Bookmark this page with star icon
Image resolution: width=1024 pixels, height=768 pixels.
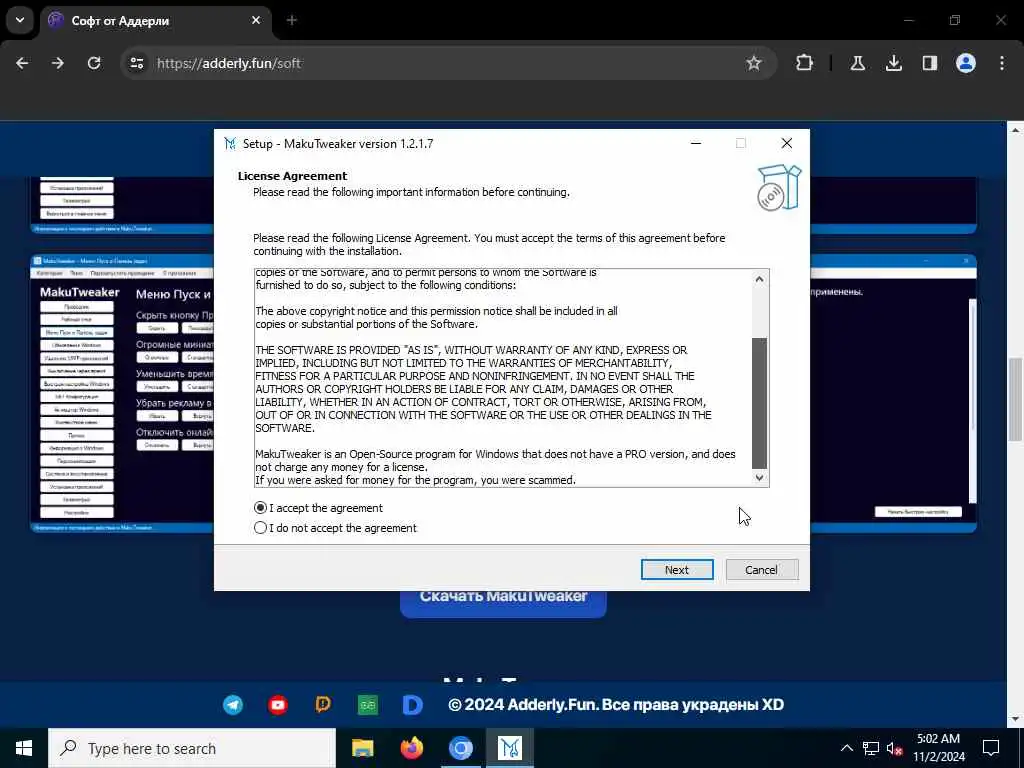[x=754, y=63]
